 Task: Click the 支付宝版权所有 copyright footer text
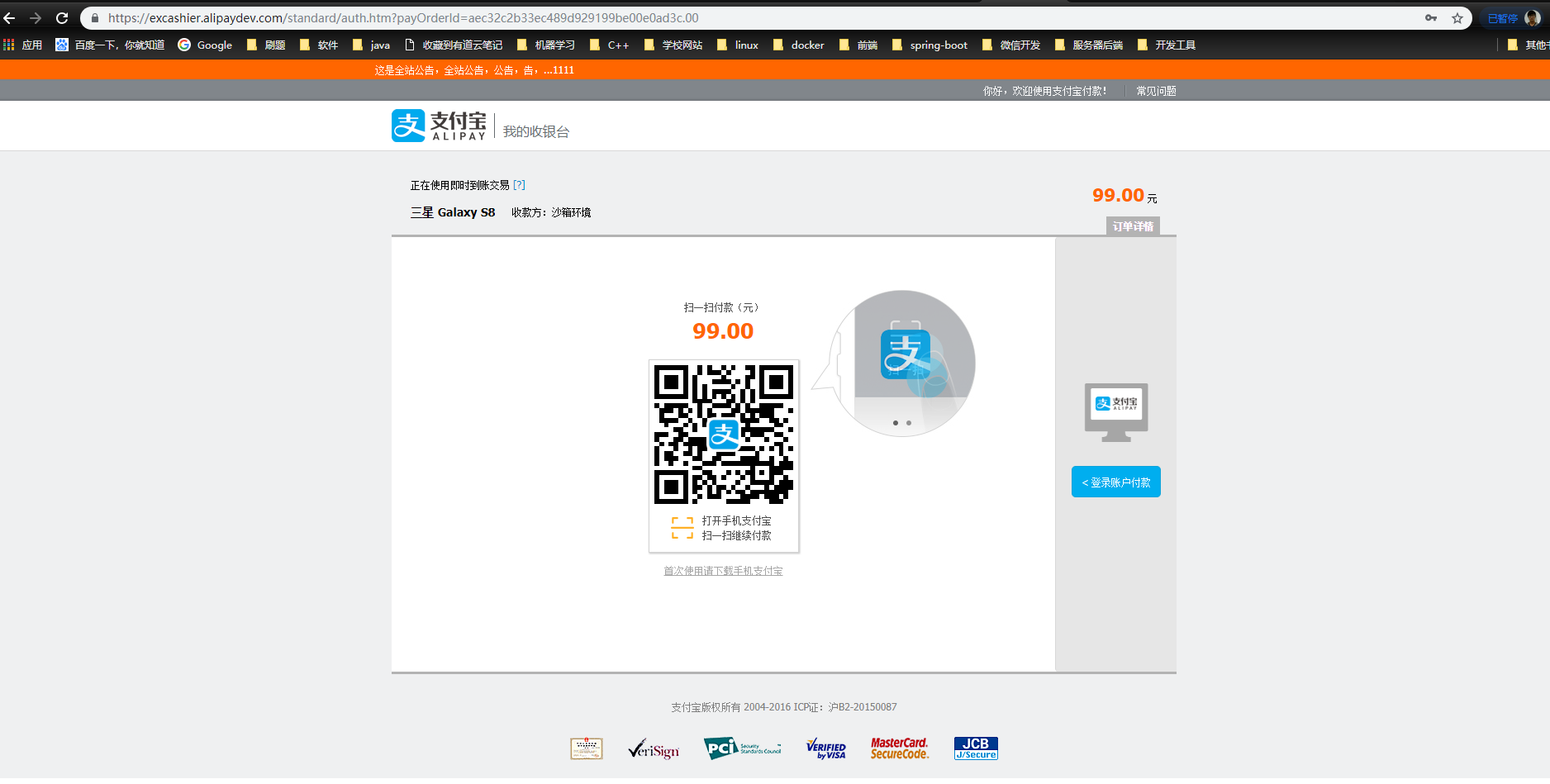click(x=784, y=707)
